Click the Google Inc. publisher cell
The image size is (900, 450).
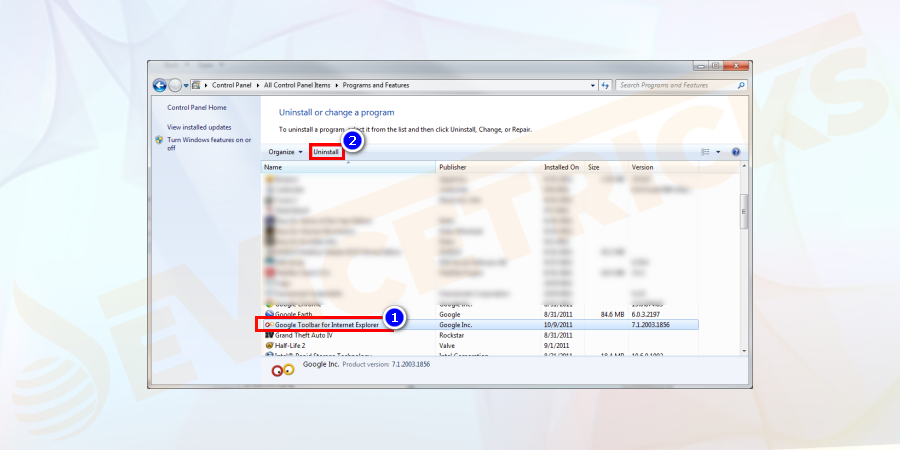coord(455,325)
